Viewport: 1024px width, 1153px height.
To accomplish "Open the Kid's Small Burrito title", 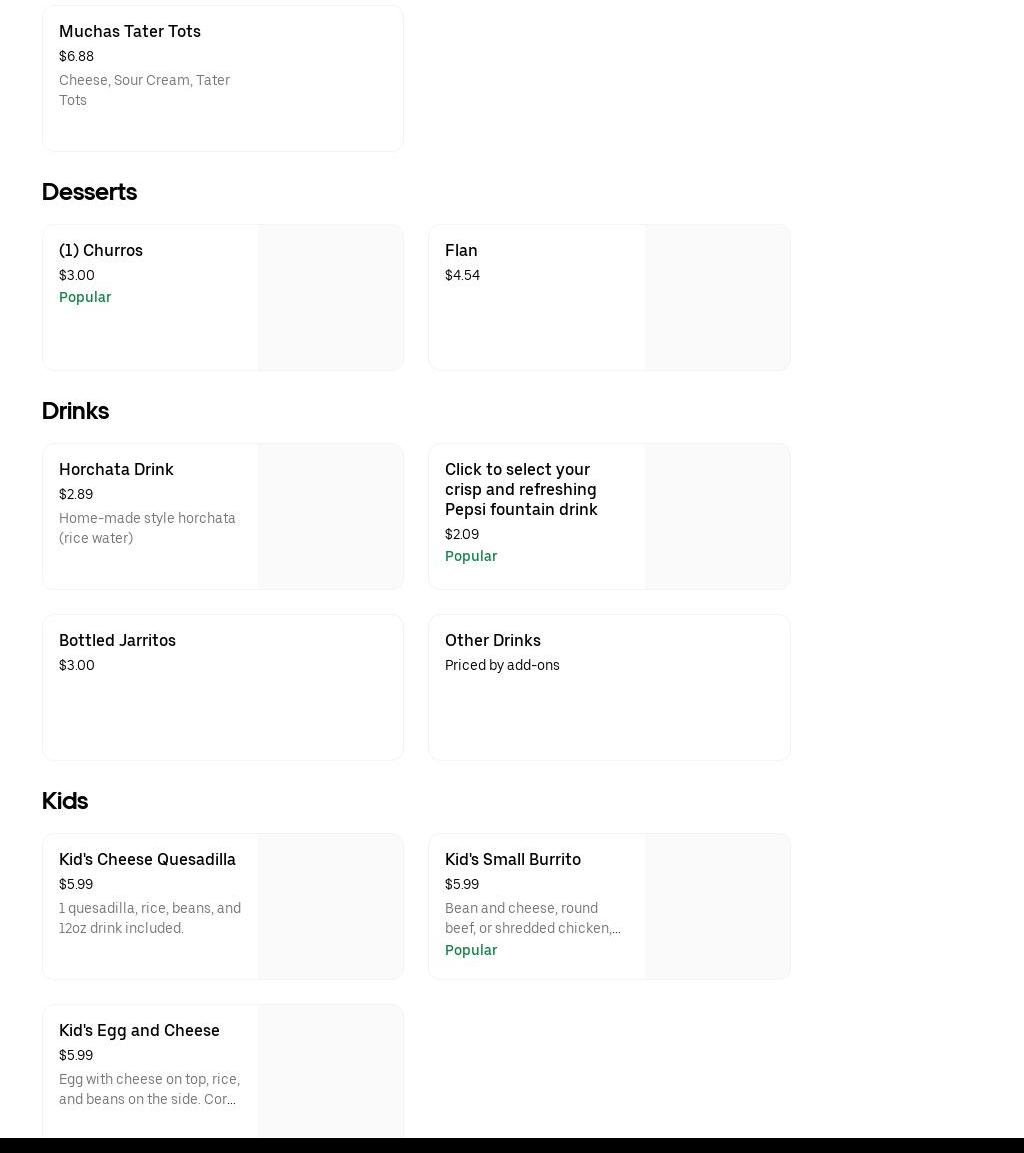I will click(512, 859).
